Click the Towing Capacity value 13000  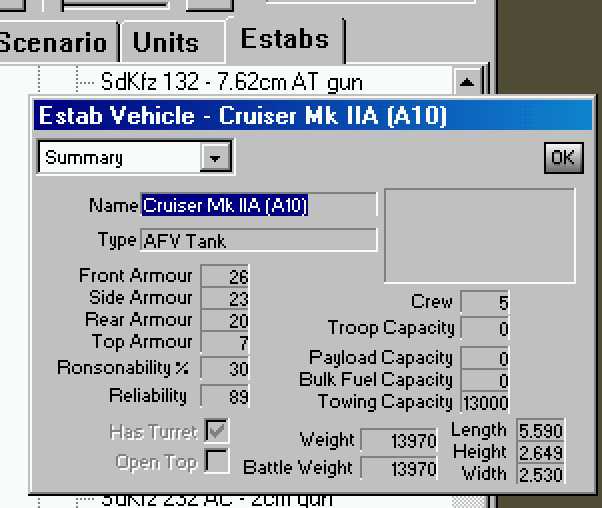tap(485, 402)
